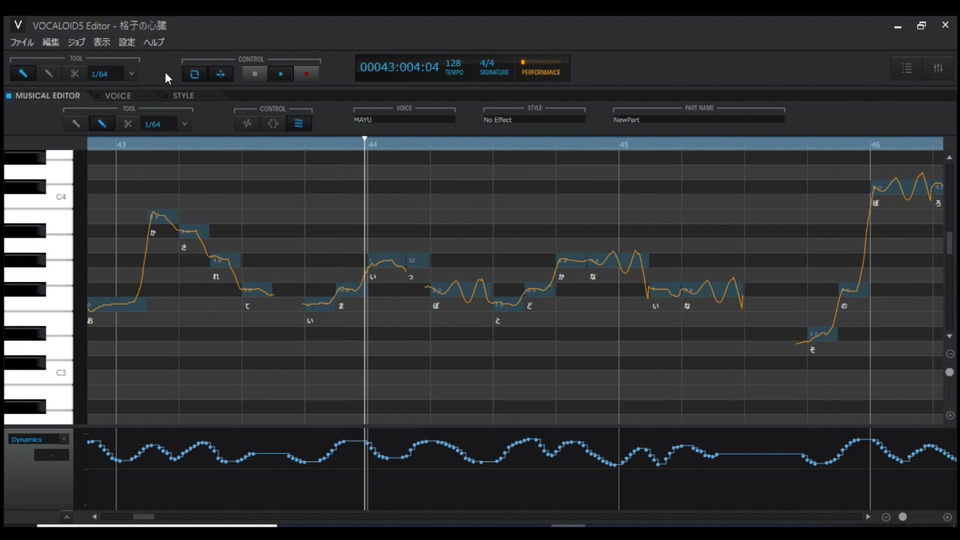Click the 4/4 signature value
Image resolution: width=960 pixels, height=540 pixels.
pyautogui.click(x=487, y=63)
